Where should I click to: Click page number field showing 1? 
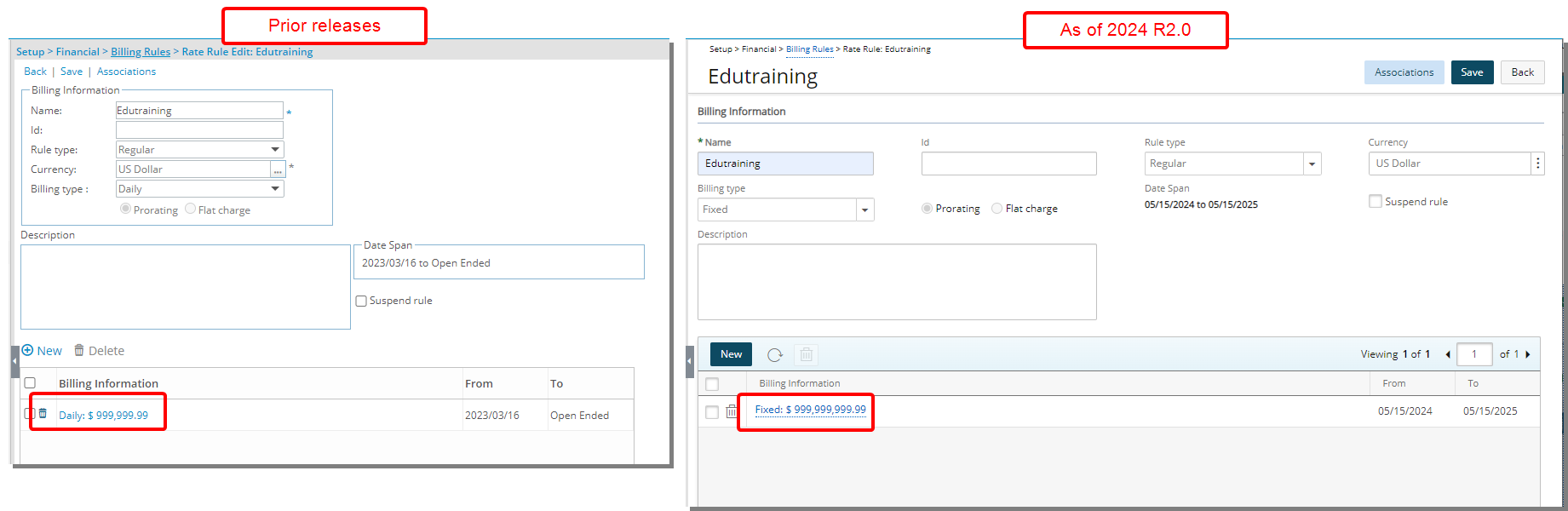point(1474,354)
